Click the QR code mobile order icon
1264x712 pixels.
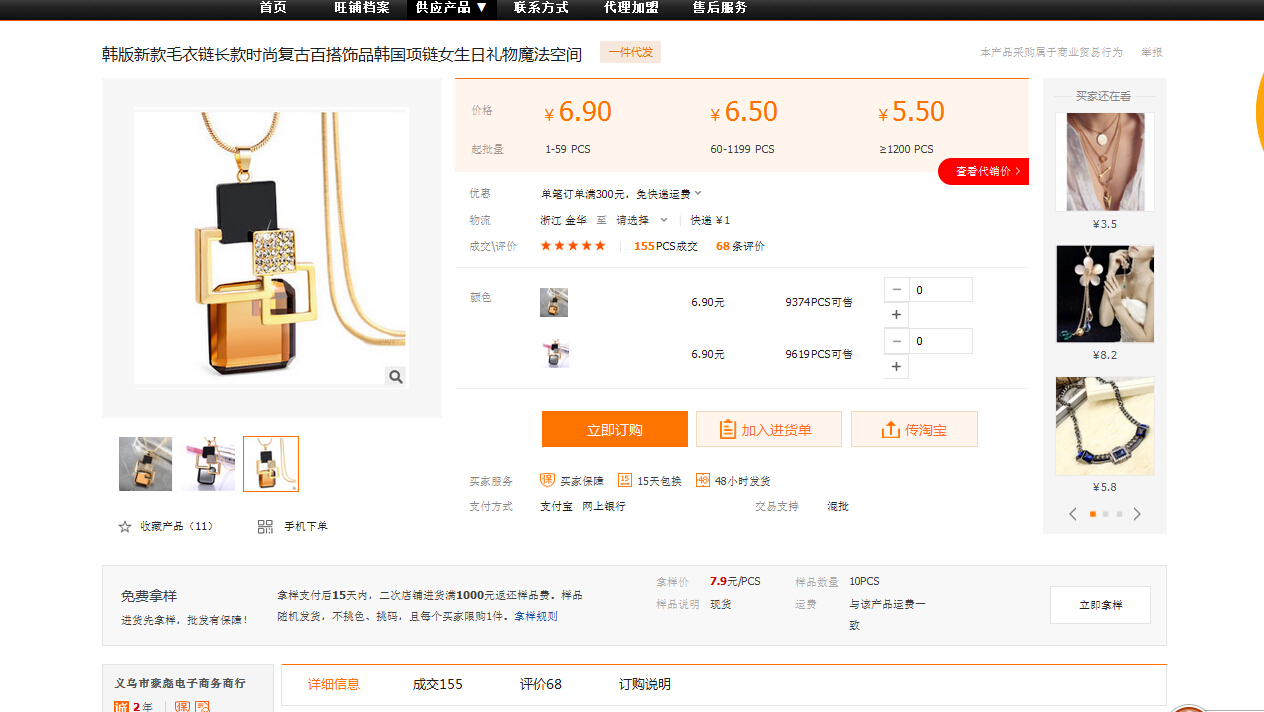coord(265,526)
